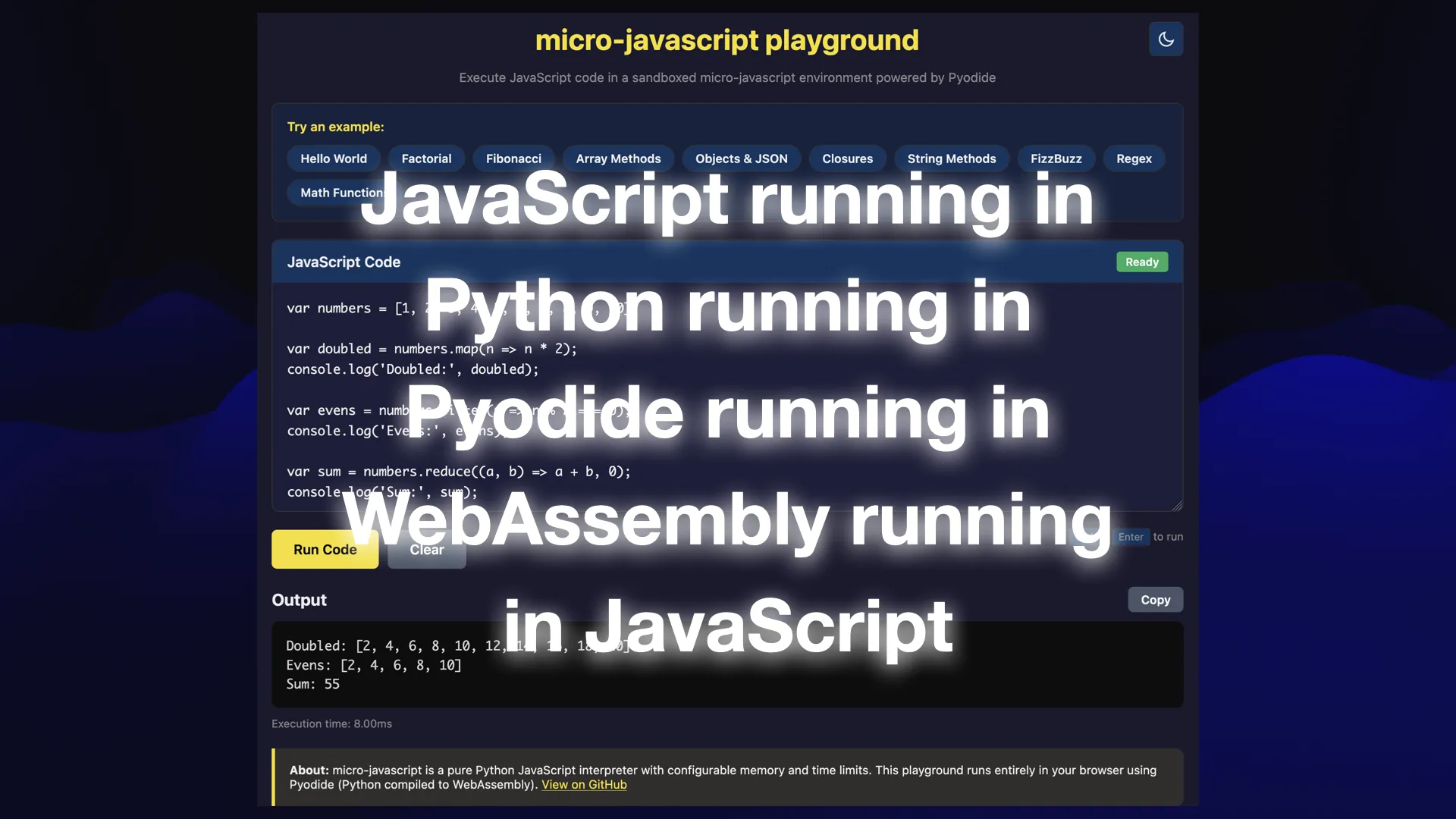Click the code line starting 'var doubled'

coord(431,349)
